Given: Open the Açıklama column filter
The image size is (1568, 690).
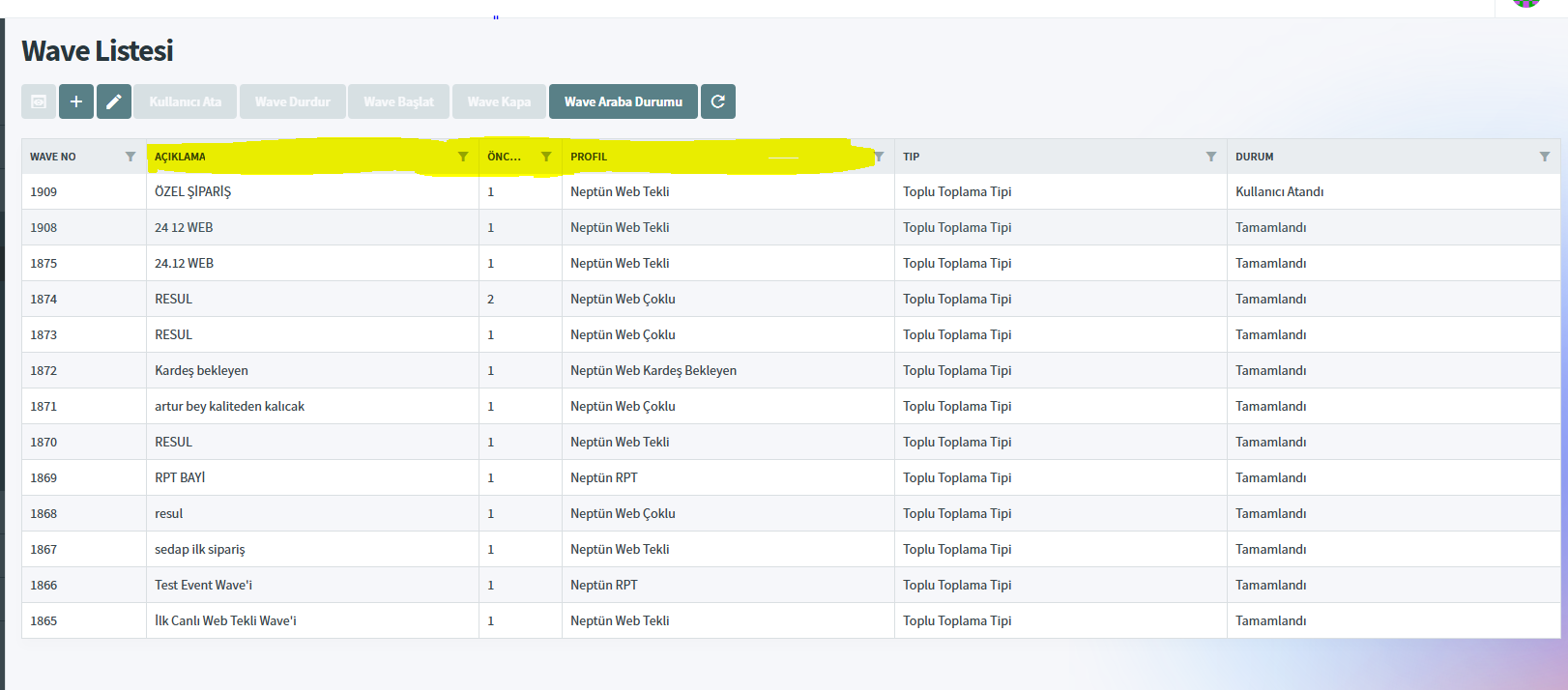Looking at the screenshot, I should pyautogui.click(x=463, y=157).
